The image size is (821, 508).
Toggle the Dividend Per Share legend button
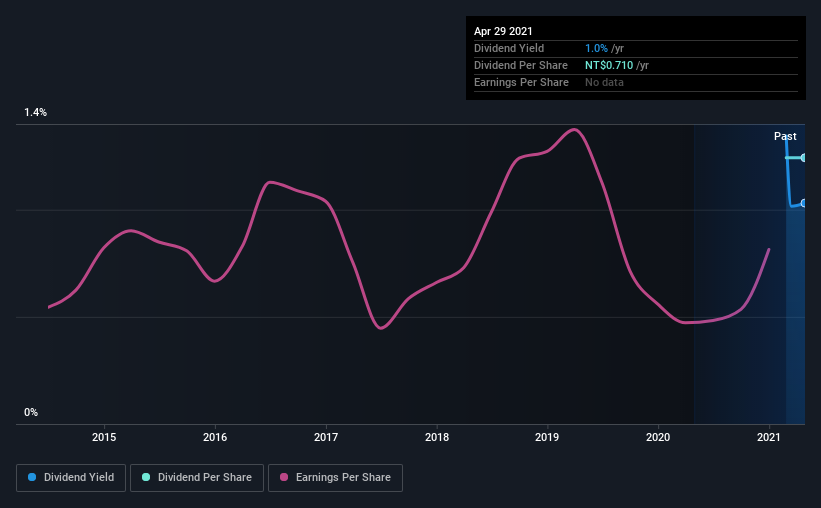197,478
